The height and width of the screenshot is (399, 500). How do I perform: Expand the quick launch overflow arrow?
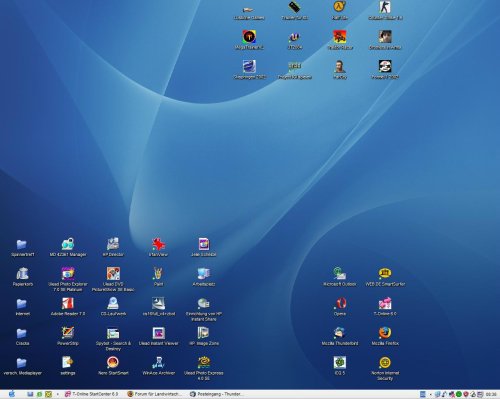(57, 395)
